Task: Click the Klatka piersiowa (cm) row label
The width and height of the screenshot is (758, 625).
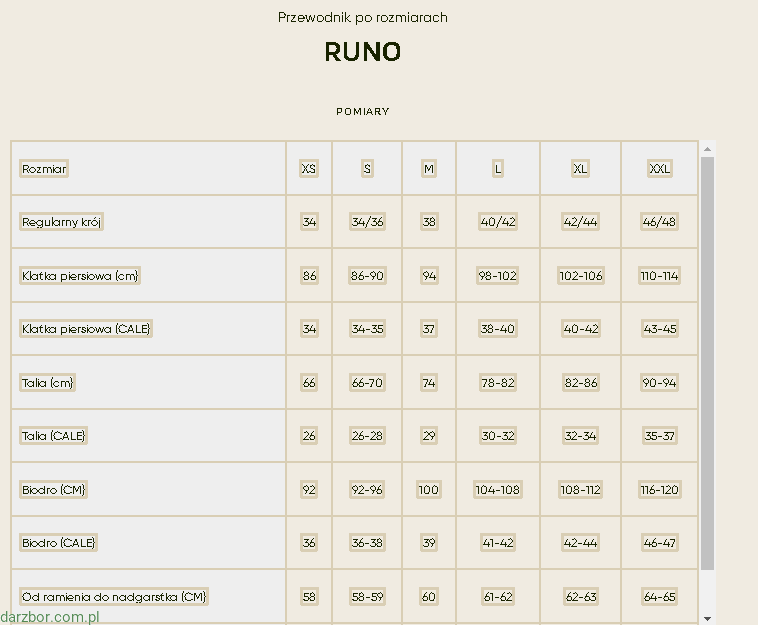Action: tap(80, 276)
